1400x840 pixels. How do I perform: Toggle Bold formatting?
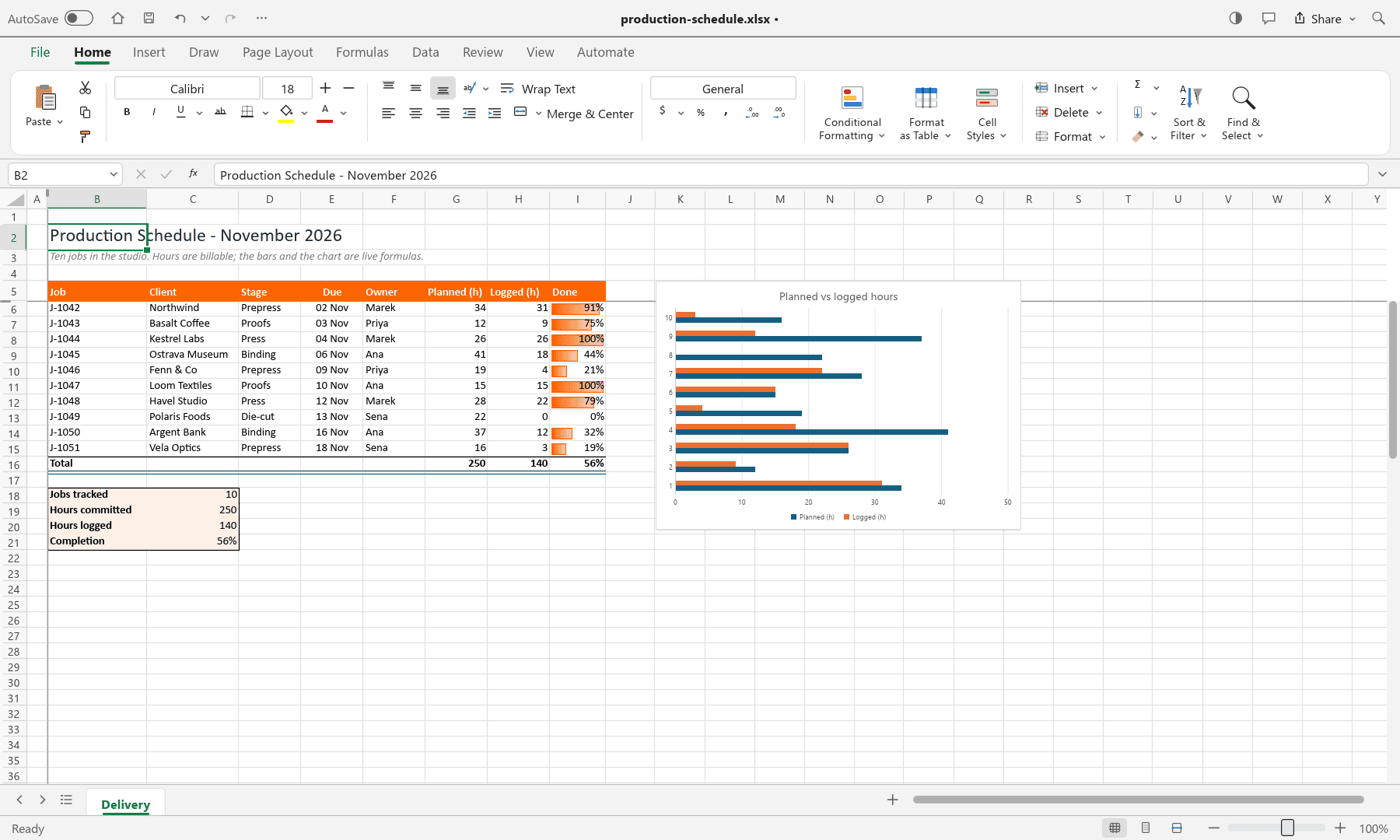pyautogui.click(x=127, y=112)
